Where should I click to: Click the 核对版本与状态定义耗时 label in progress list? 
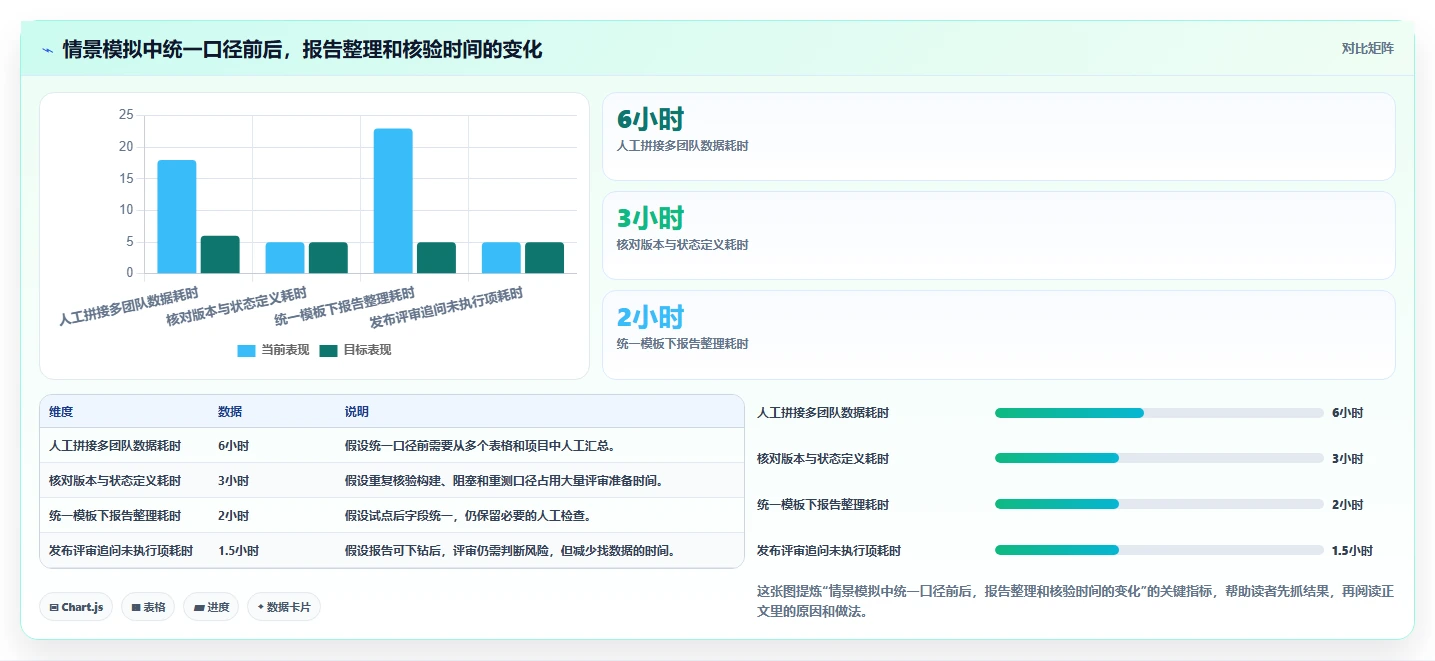(x=823, y=459)
